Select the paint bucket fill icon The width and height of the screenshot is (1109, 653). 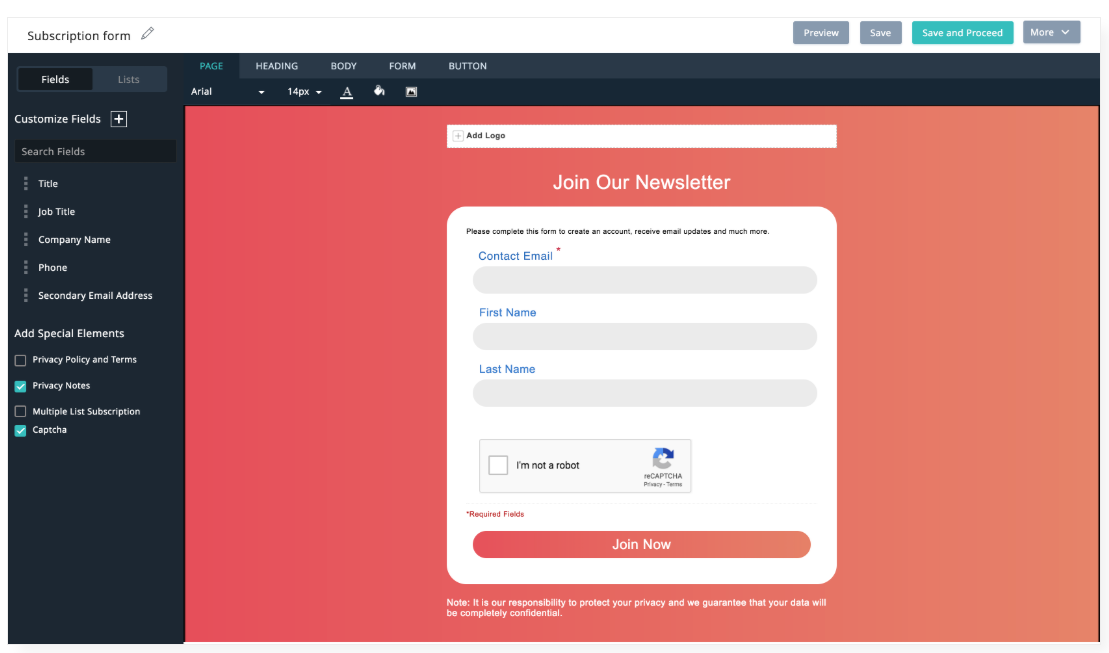coord(379,91)
